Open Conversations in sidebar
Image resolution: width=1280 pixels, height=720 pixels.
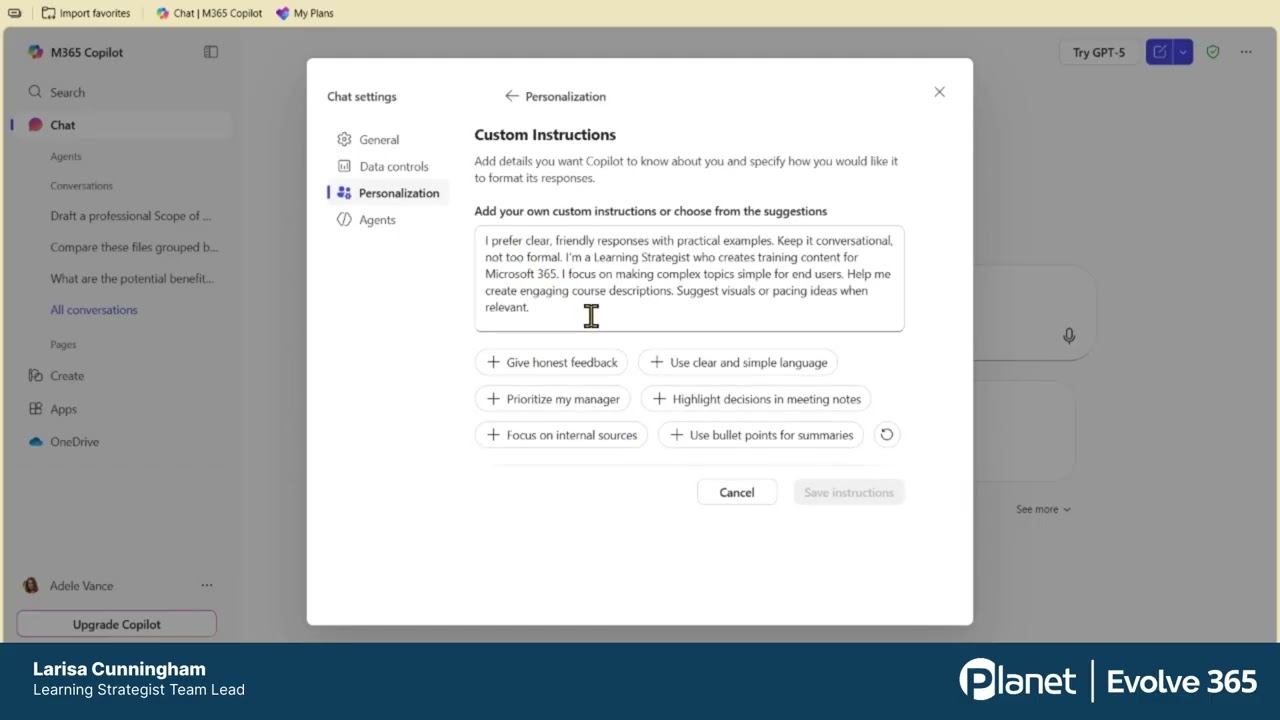click(x=81, y=186)
